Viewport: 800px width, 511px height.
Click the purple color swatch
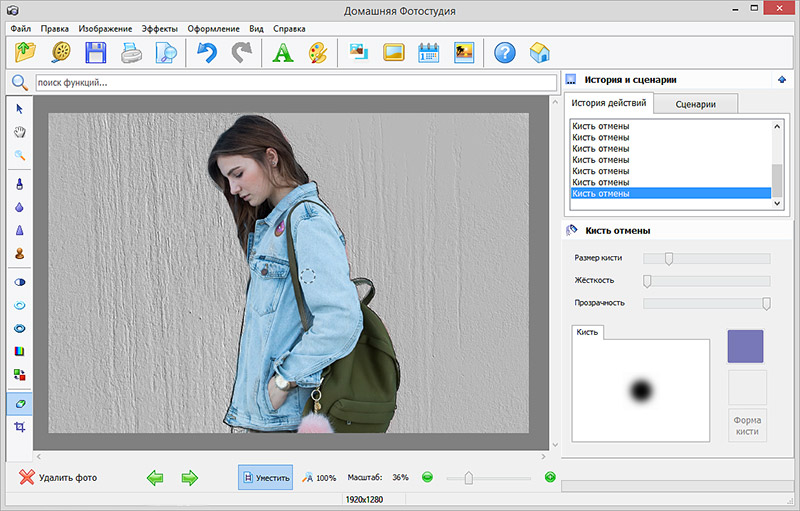point(745,346)
